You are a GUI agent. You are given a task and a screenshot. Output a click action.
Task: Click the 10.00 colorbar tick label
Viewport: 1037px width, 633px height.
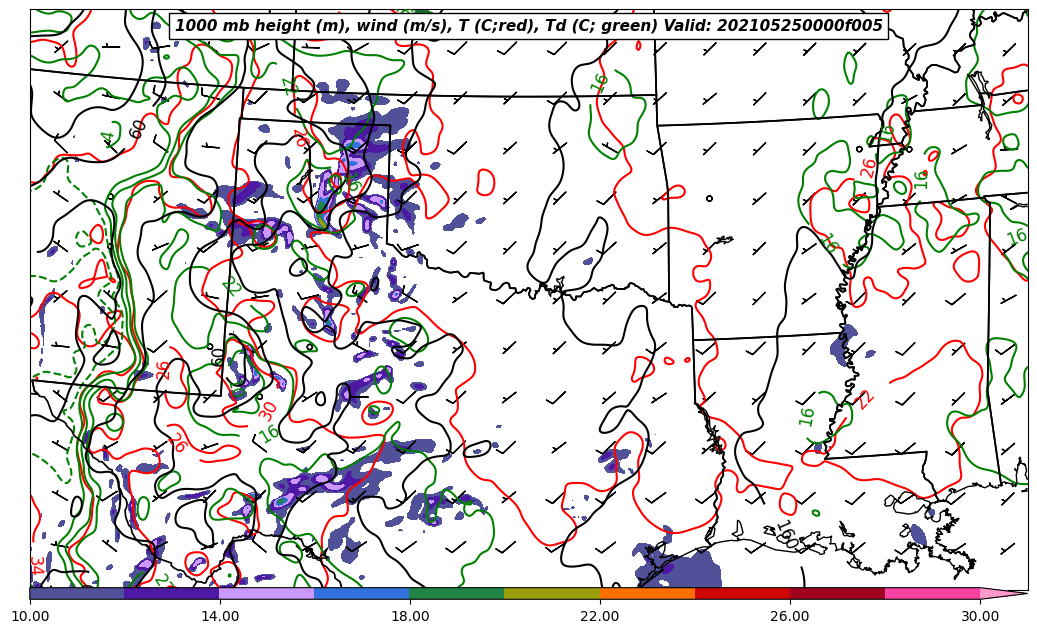coord(30,616)
